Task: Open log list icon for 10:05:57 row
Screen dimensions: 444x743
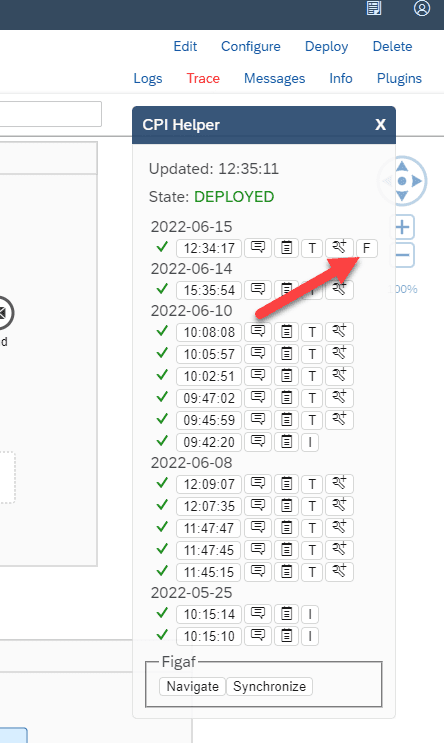Action: (286, 353)
